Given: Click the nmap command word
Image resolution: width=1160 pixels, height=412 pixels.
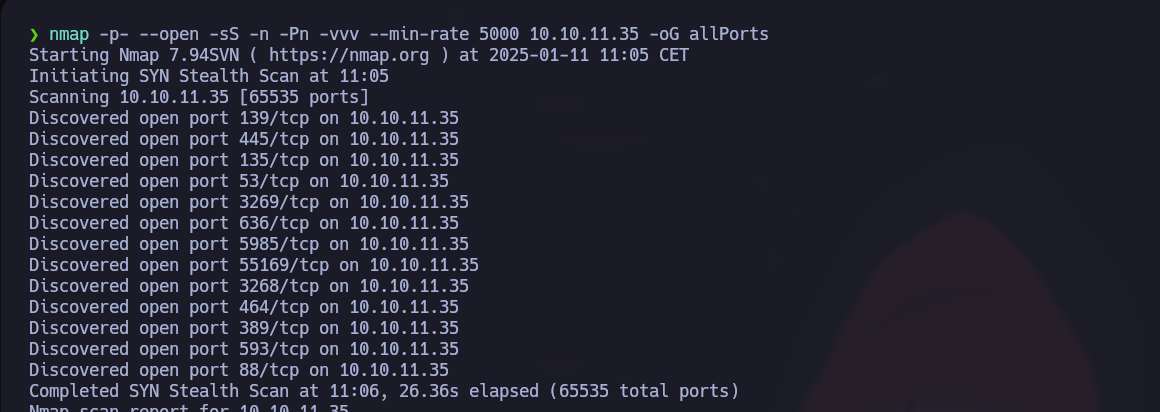Looking at the screenshot, I should (68, 34).
